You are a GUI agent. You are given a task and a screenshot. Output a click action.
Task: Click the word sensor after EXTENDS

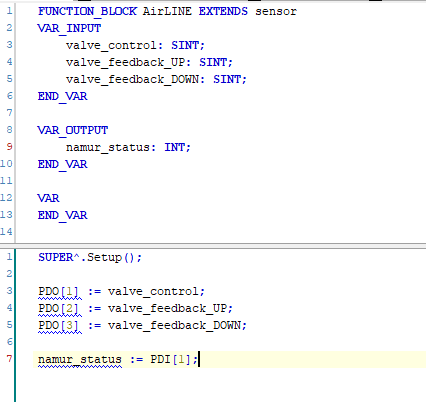(x=276, y=12)
